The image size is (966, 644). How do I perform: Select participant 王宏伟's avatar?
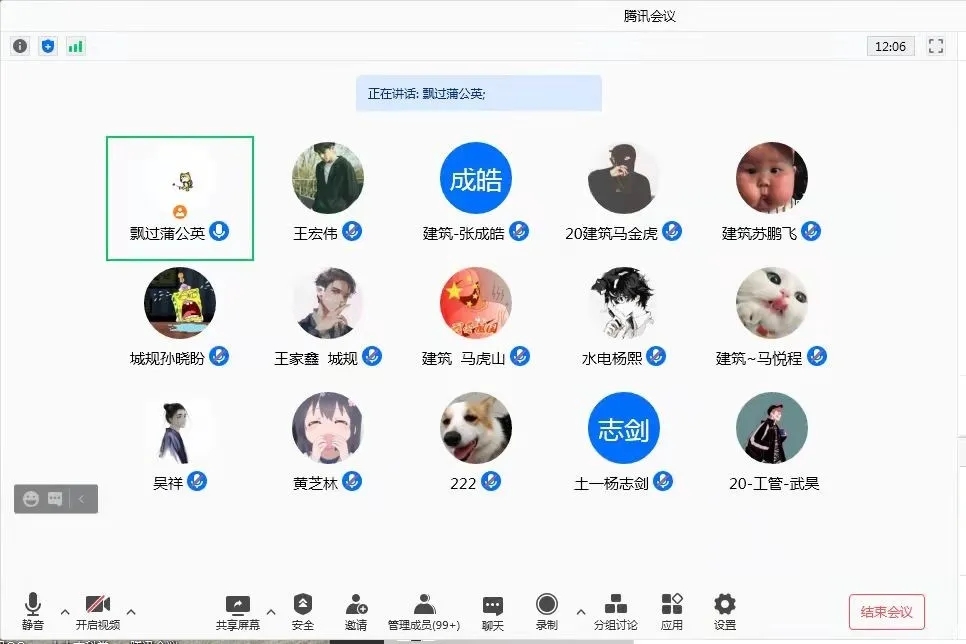(x=328, y=178)
